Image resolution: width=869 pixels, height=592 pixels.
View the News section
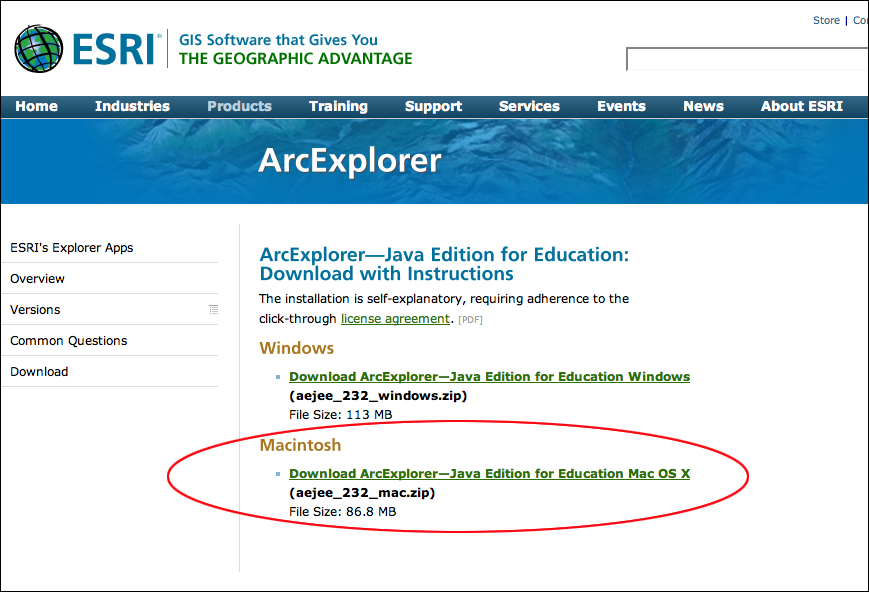coord(703,106)
